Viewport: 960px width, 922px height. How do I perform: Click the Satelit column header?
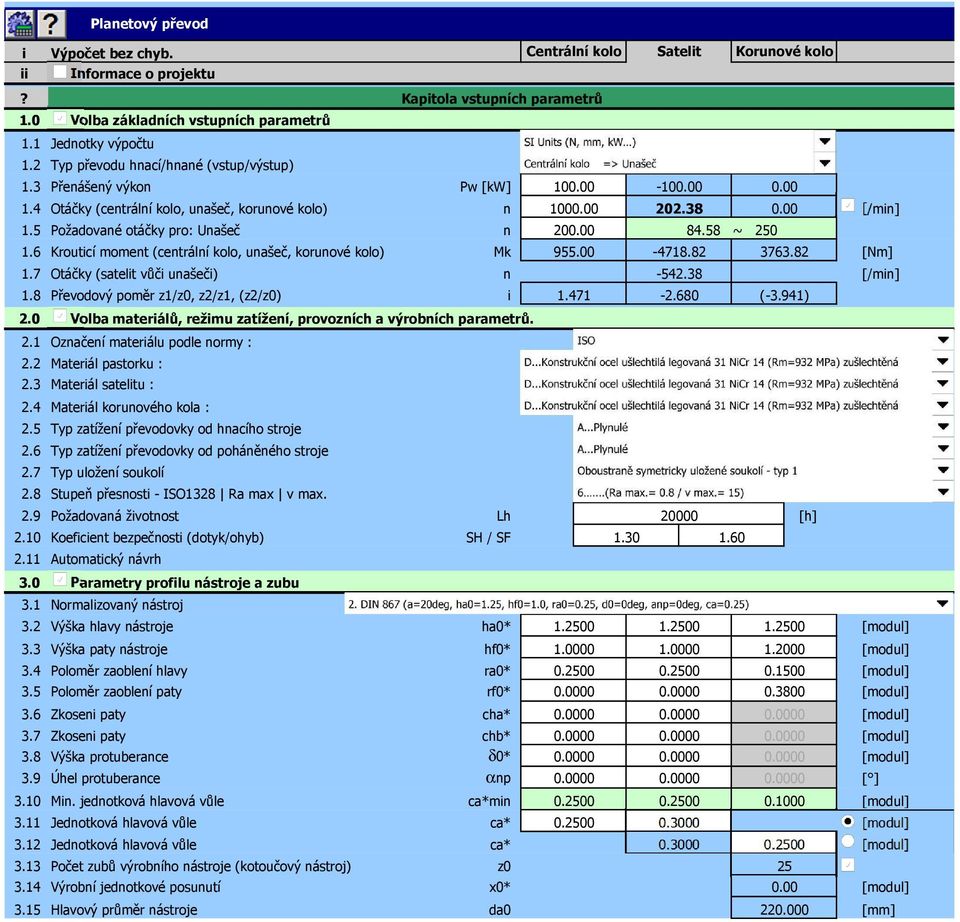678,51
